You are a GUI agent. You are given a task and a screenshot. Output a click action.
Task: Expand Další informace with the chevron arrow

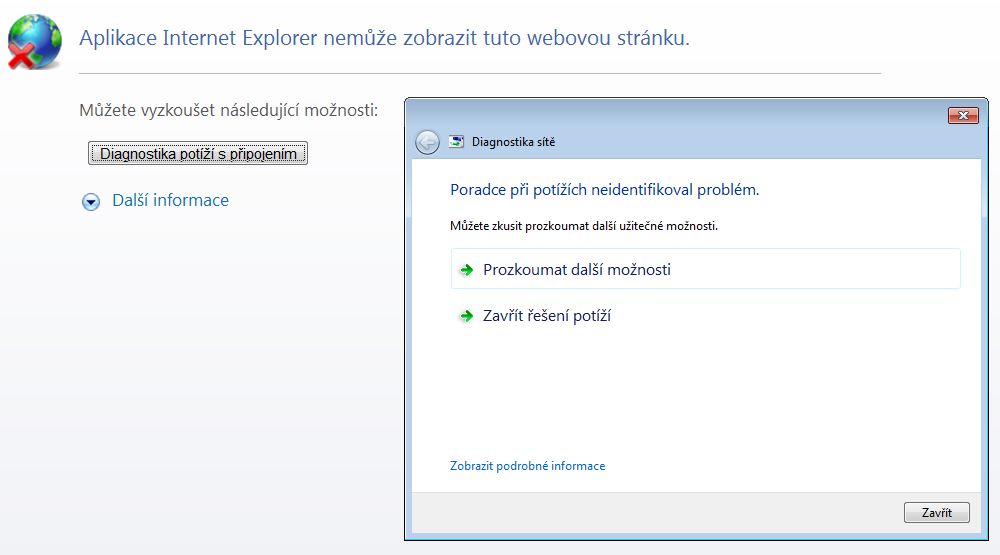(91, 201)
